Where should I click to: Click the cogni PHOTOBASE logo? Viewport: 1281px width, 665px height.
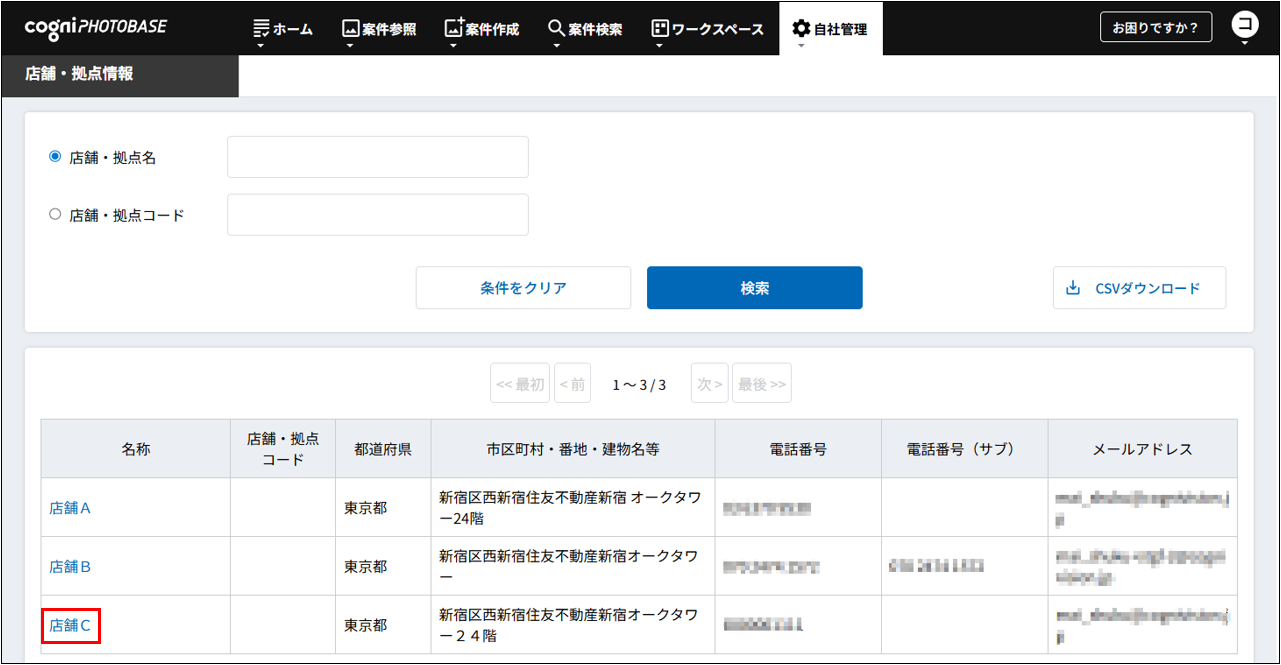(96, 27)
